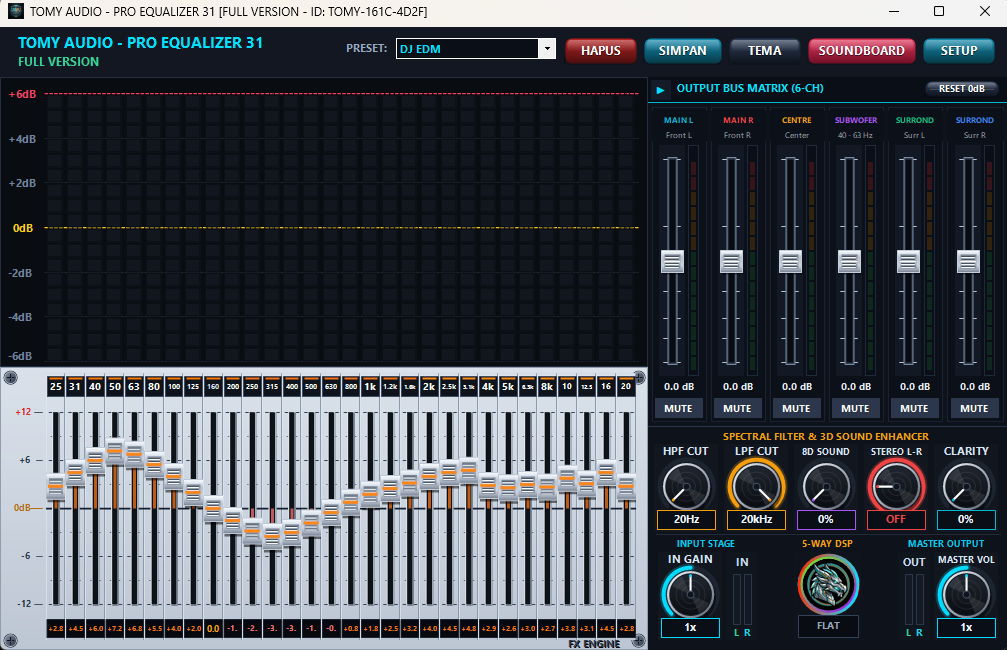1007x650 pixels.
Task: Click the MAIN L 0.0 dB readout
Action: coord(679,387)
